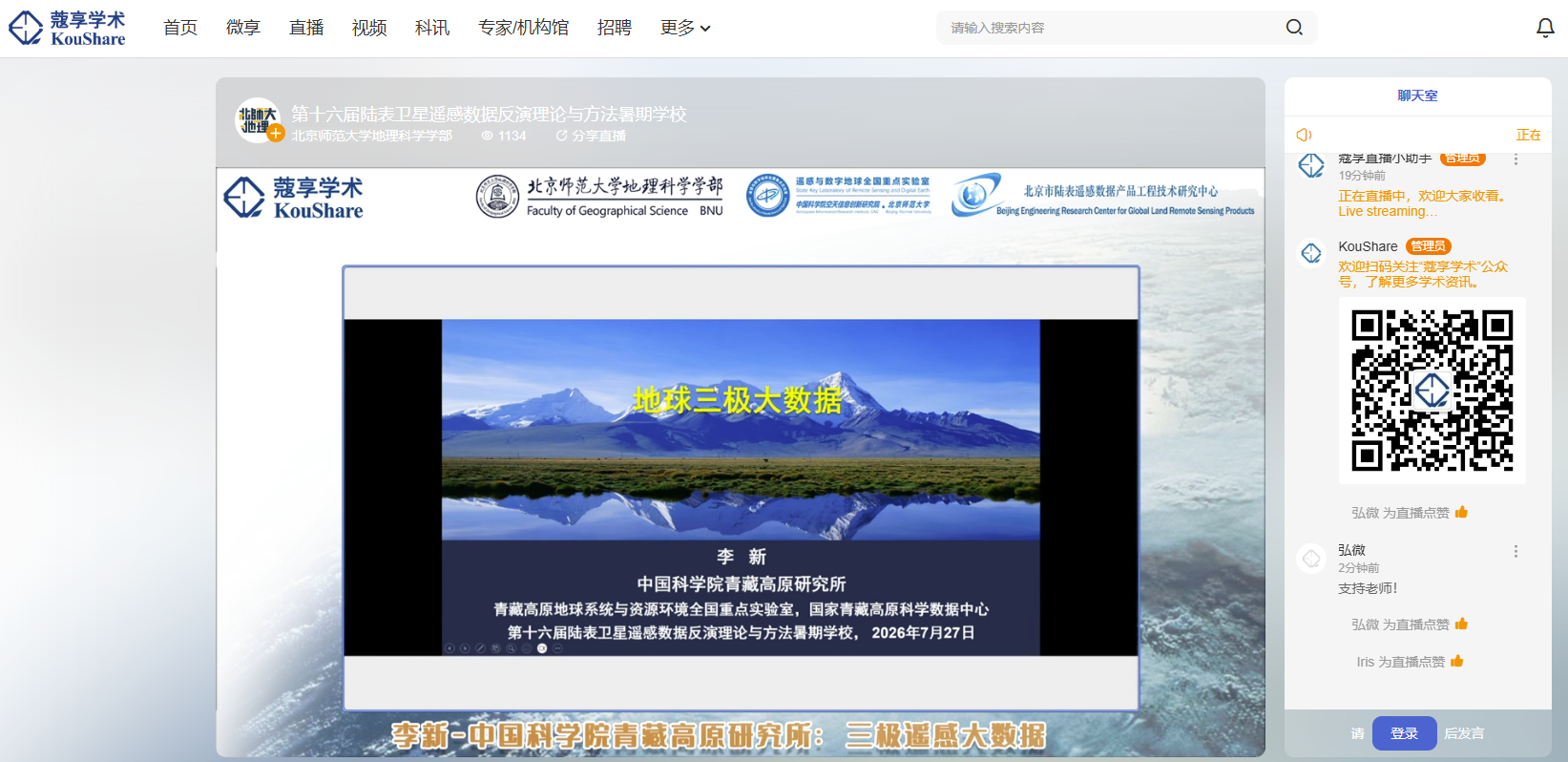Click the 管理员 badge next to KouShare

point(1429,246)
